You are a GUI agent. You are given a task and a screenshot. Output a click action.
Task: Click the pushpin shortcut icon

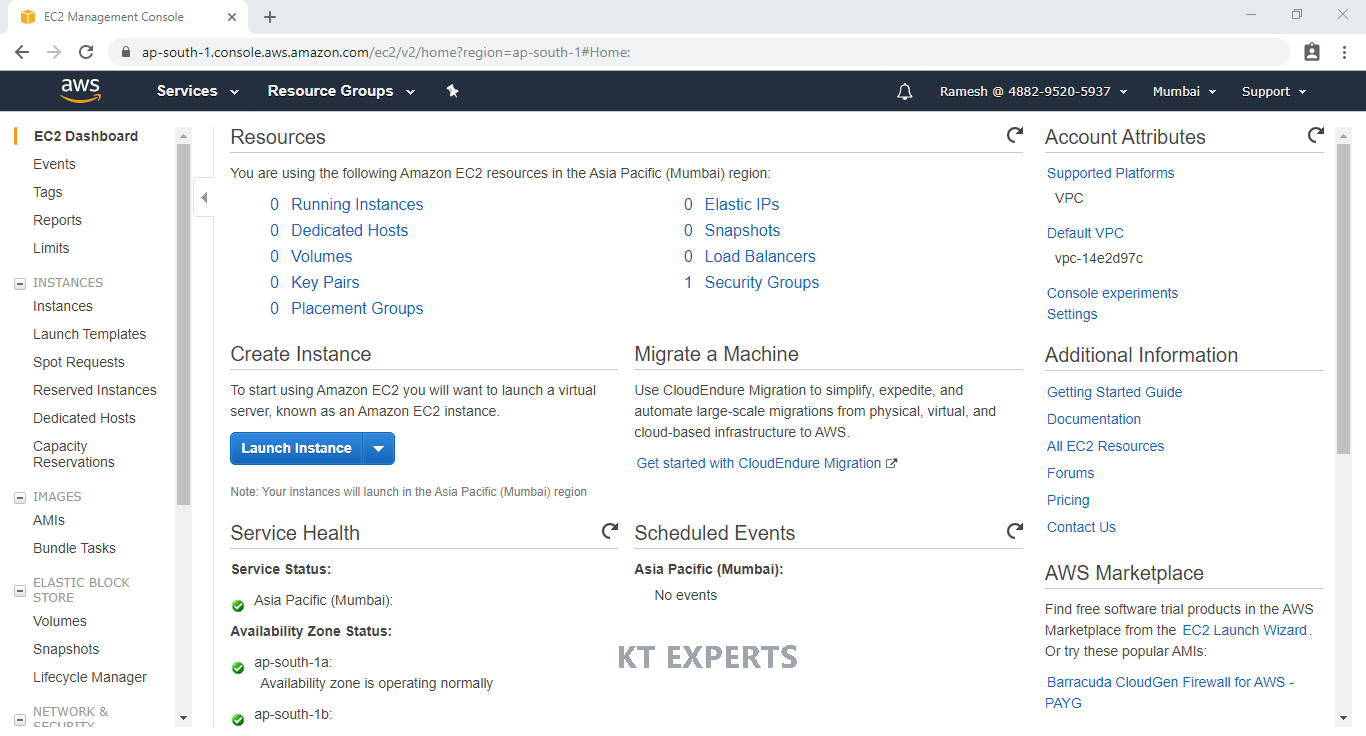[452, 91]
